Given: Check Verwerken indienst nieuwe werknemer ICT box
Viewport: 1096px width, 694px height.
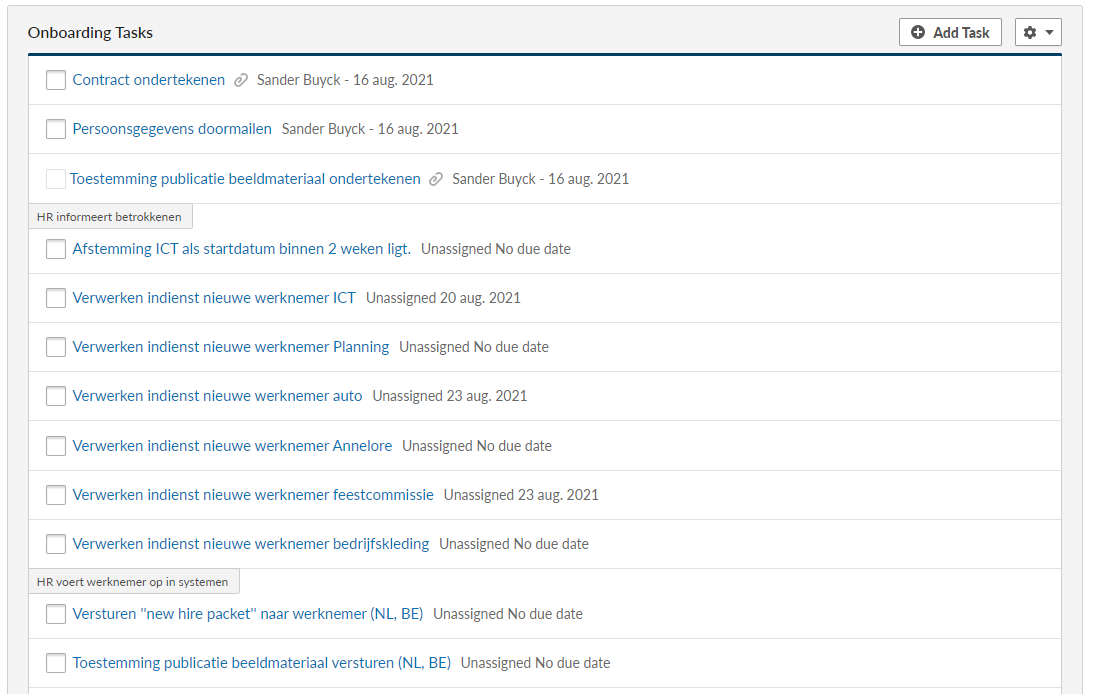Looking at the screenshot, I should [x=56, y=298].
